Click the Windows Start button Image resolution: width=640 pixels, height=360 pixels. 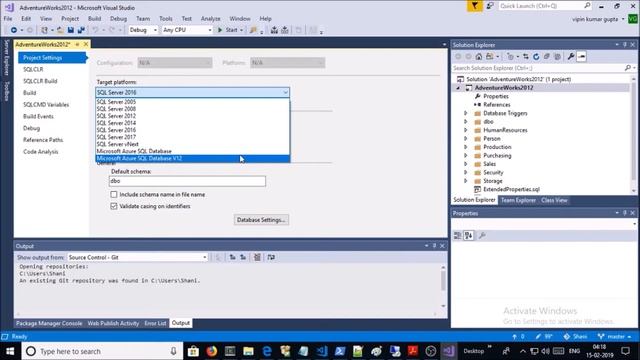click(10, 351)
